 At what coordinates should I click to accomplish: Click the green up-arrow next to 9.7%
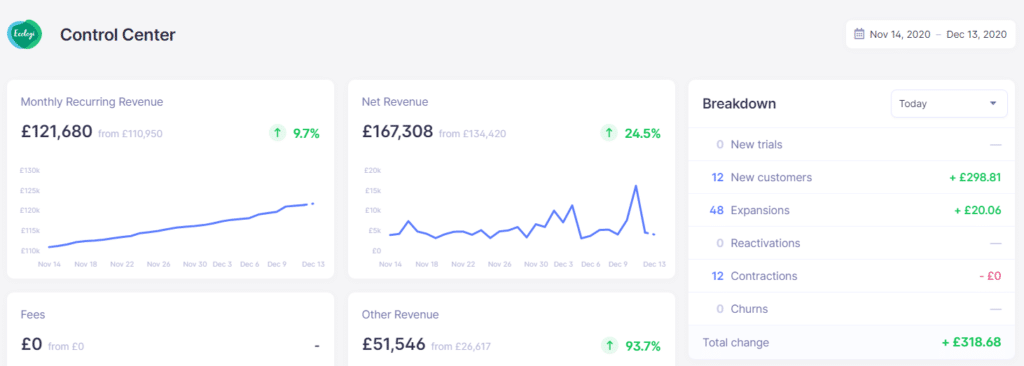(x=278, y=133)
